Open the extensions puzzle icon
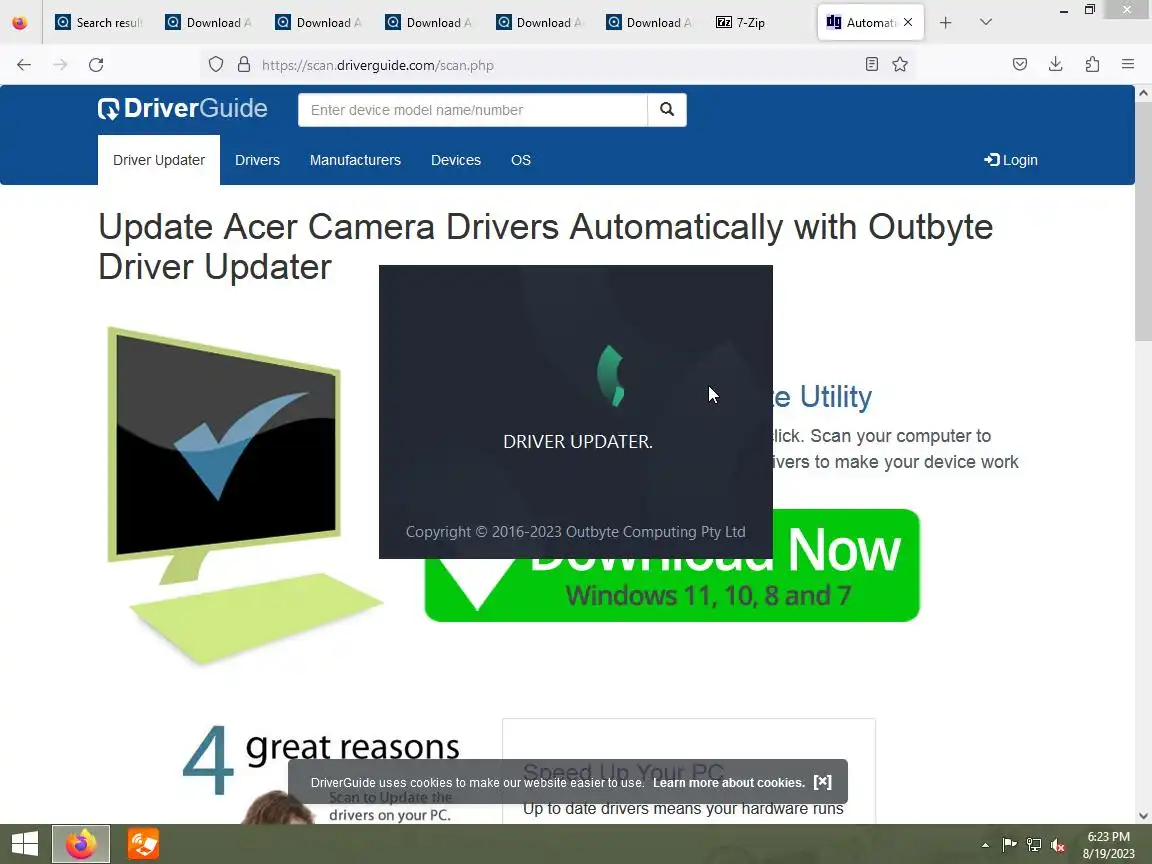Image resolution: width=1152 pixels, height=864 pixels. pyautogui.click(x=1092, y=65)
